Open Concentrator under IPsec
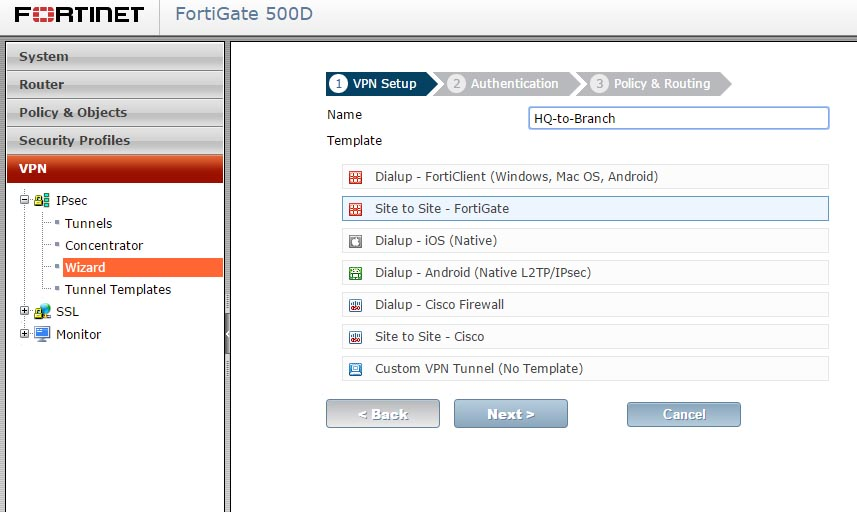Viewport: 857px width, 512px height. tap(104, 245)
